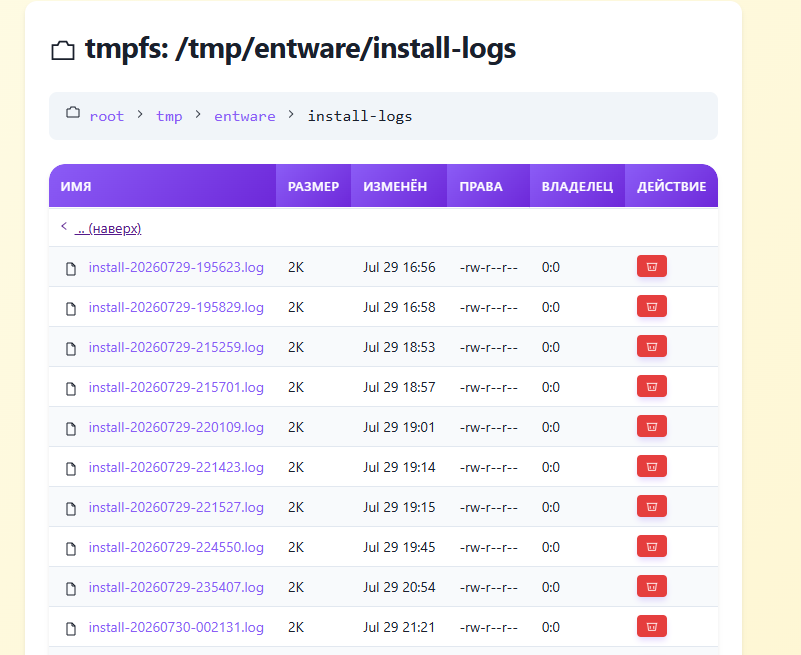The height and width of the screenshot is (655, 801).
Task: Delete install-20260729-195623.log with trash icon
Action: coord(651,266)
